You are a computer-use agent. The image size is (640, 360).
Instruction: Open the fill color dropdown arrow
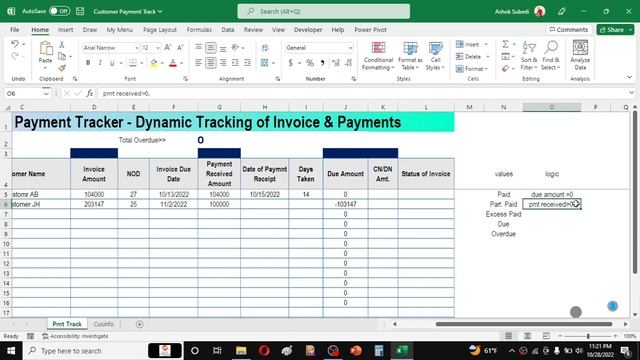click(162, 63)
